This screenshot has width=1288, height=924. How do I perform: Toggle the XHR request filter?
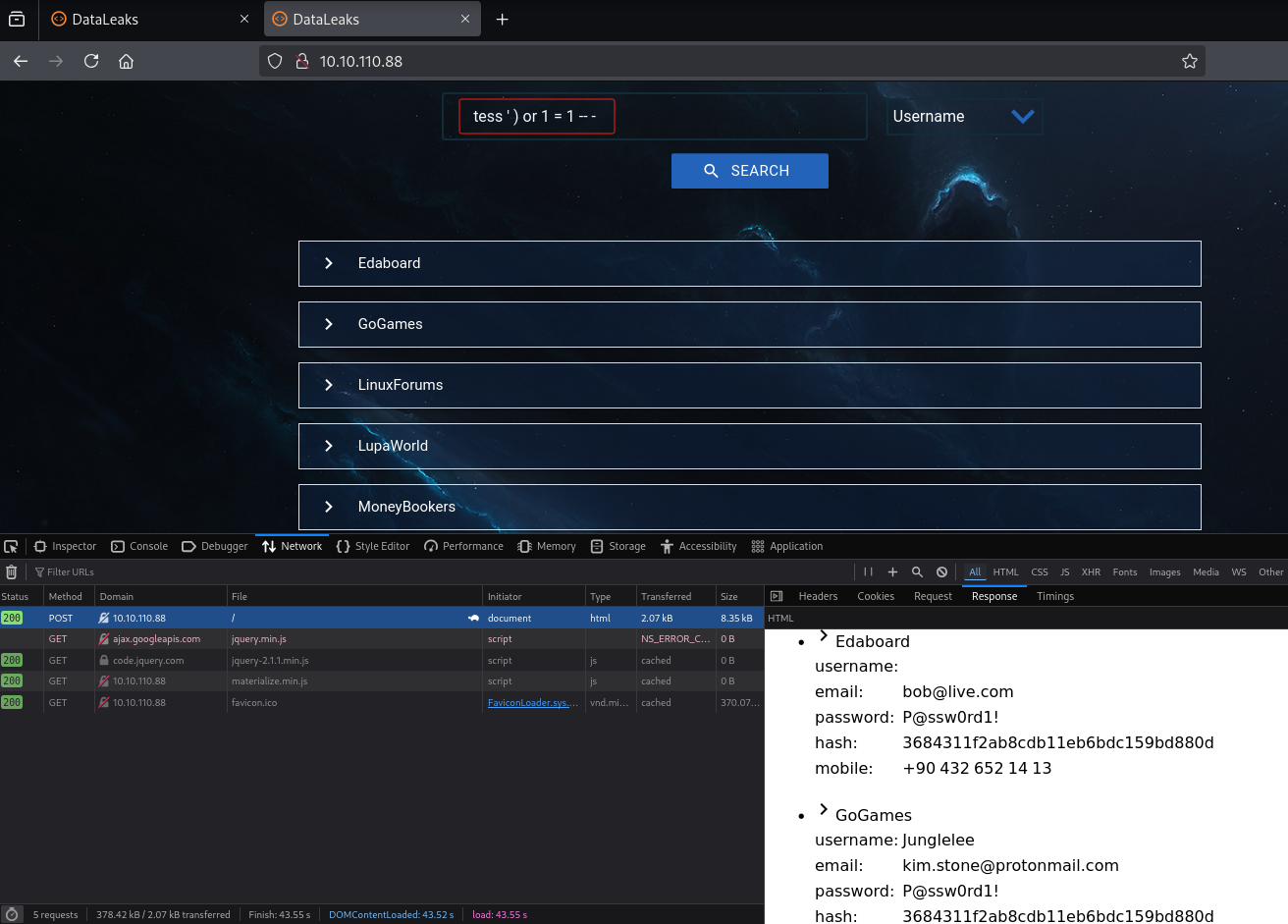coord(1091,571)
